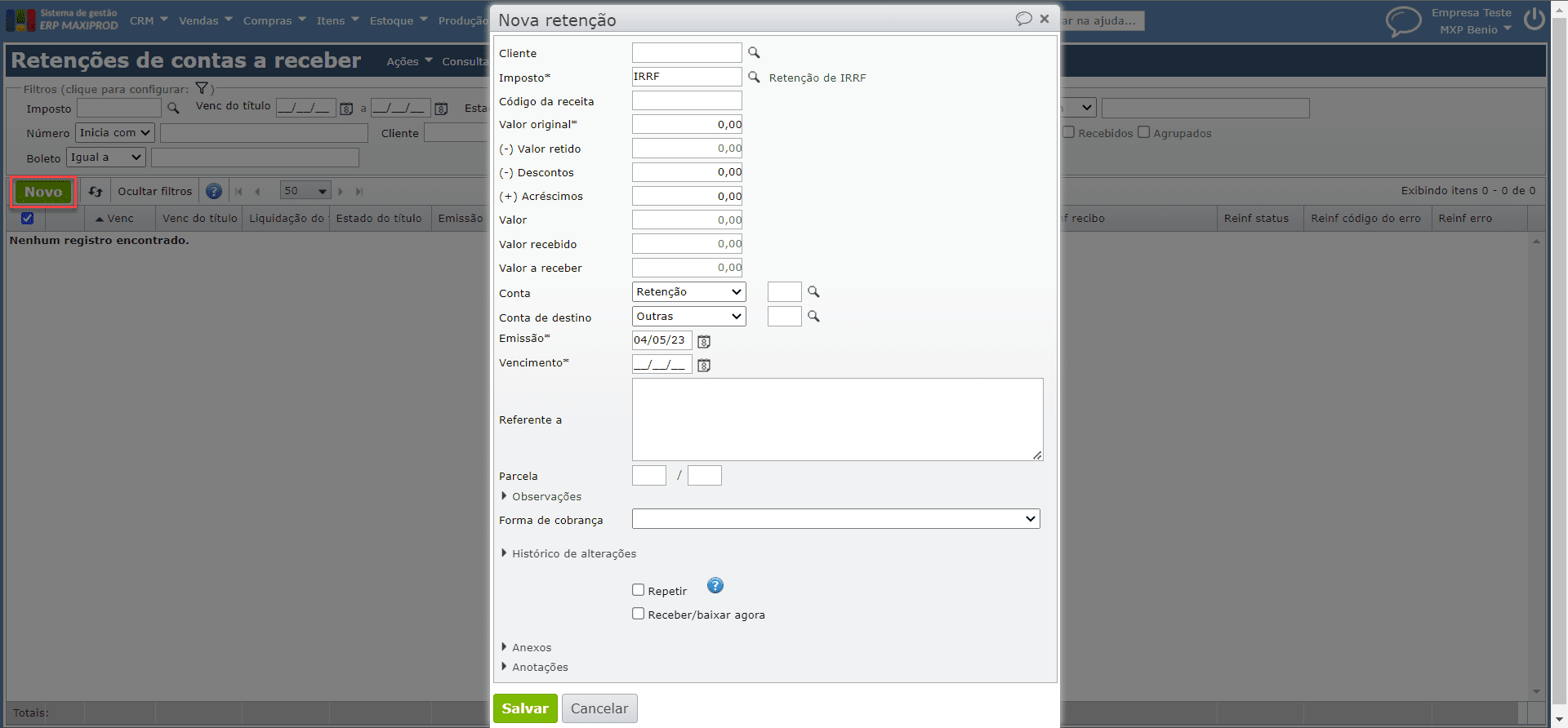The image size is (1568, 728).
Task: Click the Salvar button
Action: (x=525, y=708)
